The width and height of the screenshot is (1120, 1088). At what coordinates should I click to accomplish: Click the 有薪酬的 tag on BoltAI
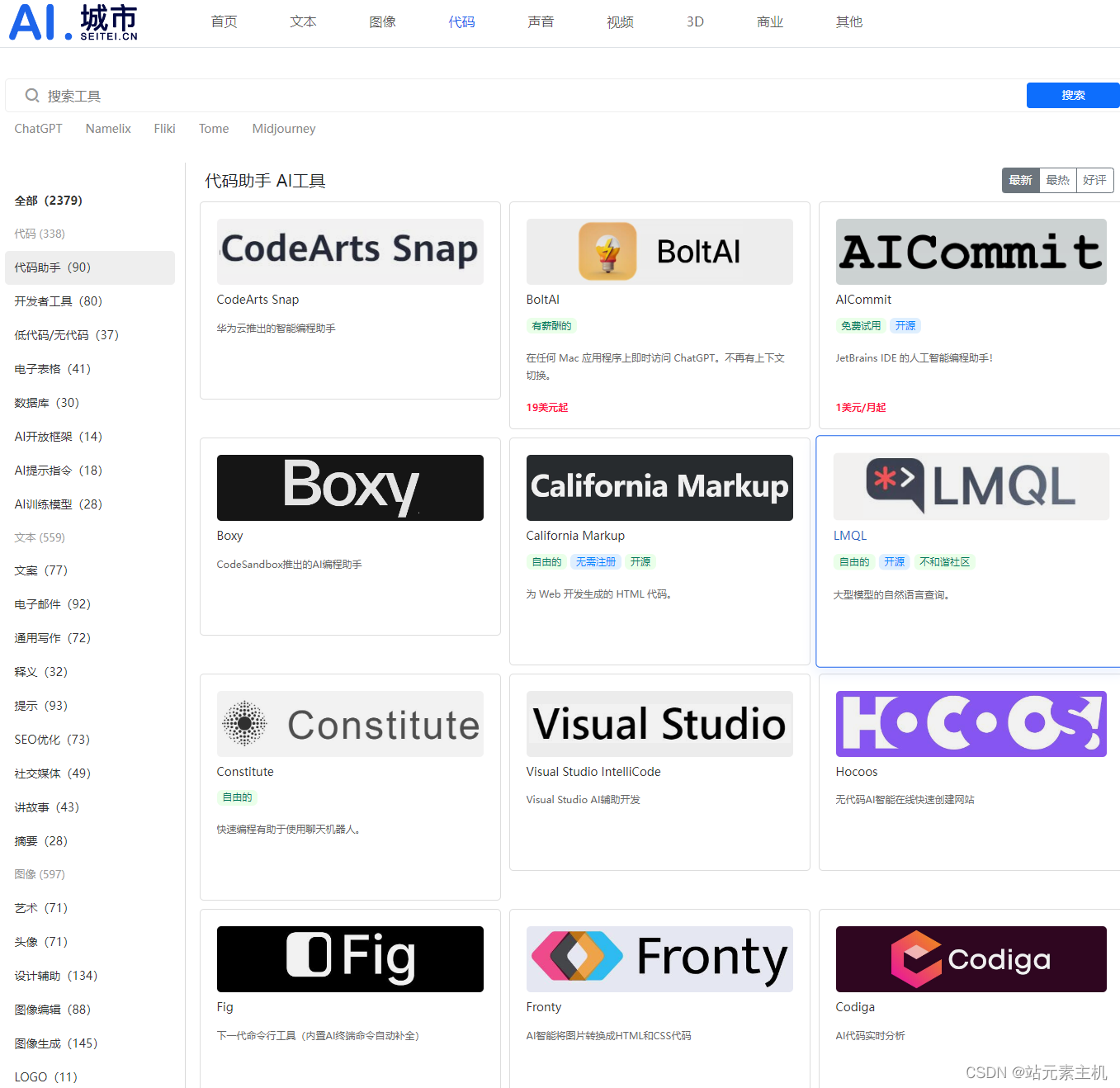tap(551, 326)
